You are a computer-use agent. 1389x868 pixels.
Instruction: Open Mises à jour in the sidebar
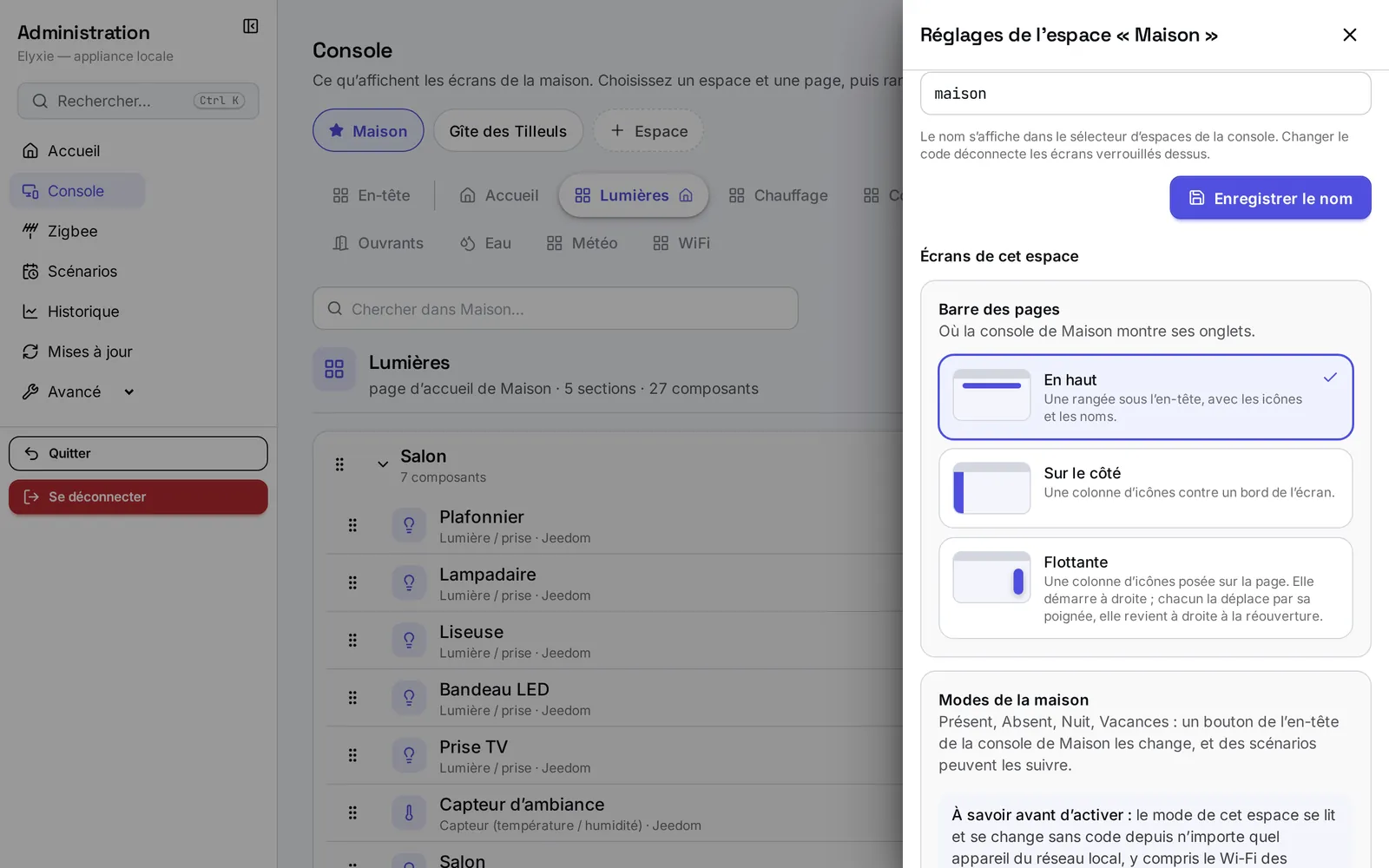click(90, 352)
